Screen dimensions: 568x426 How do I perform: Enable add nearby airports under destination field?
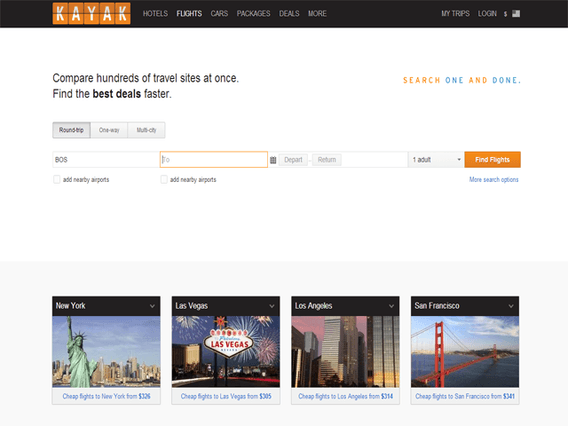[x=164, y=179]
